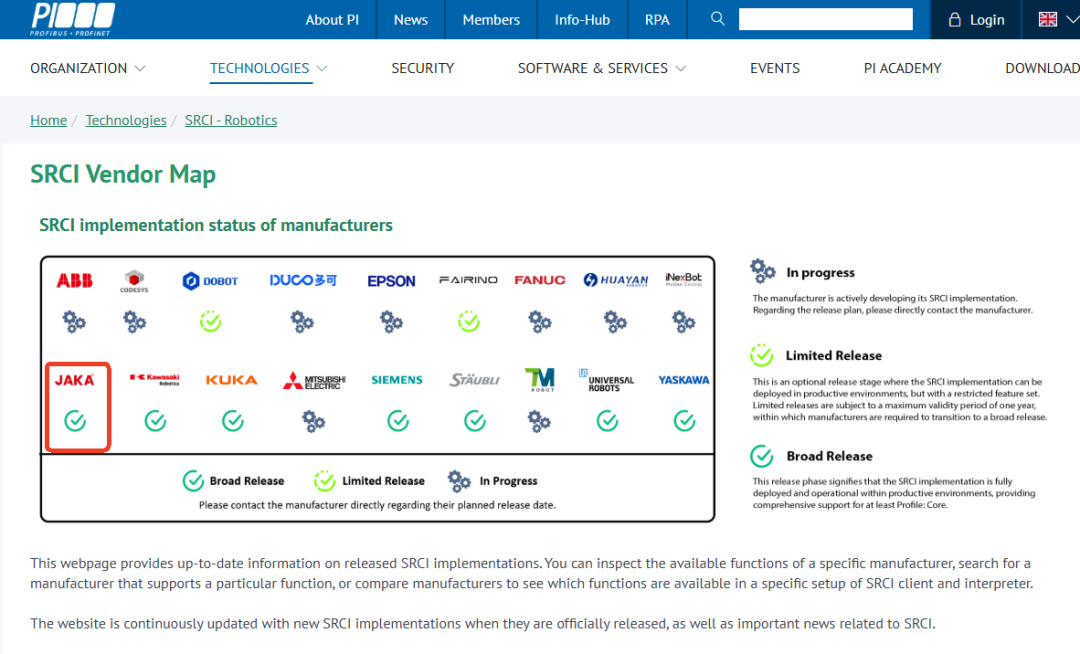Screen dimensions: 1080x654
Task: Click the limited release checkmark under FAIRINO
Action: tap(469, 321)
